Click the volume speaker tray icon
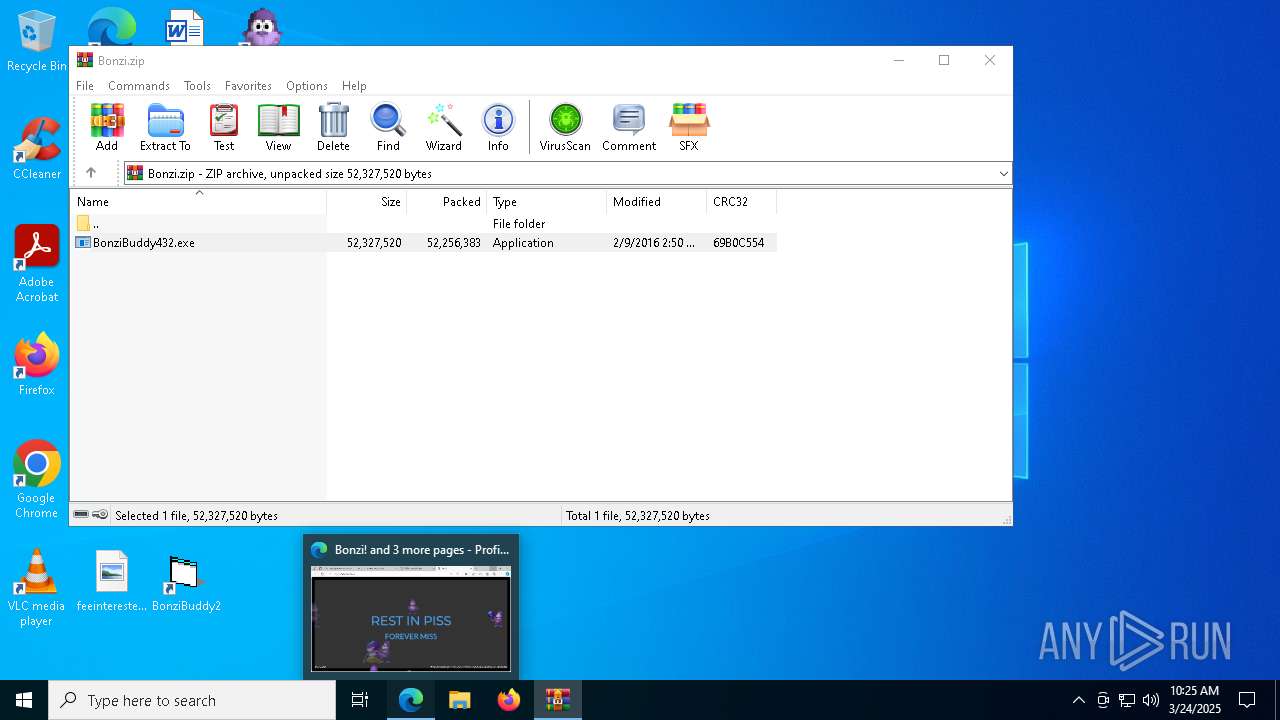This screenshot has width=1280, height=720. pyautogui.click(x=1151, y=700)
